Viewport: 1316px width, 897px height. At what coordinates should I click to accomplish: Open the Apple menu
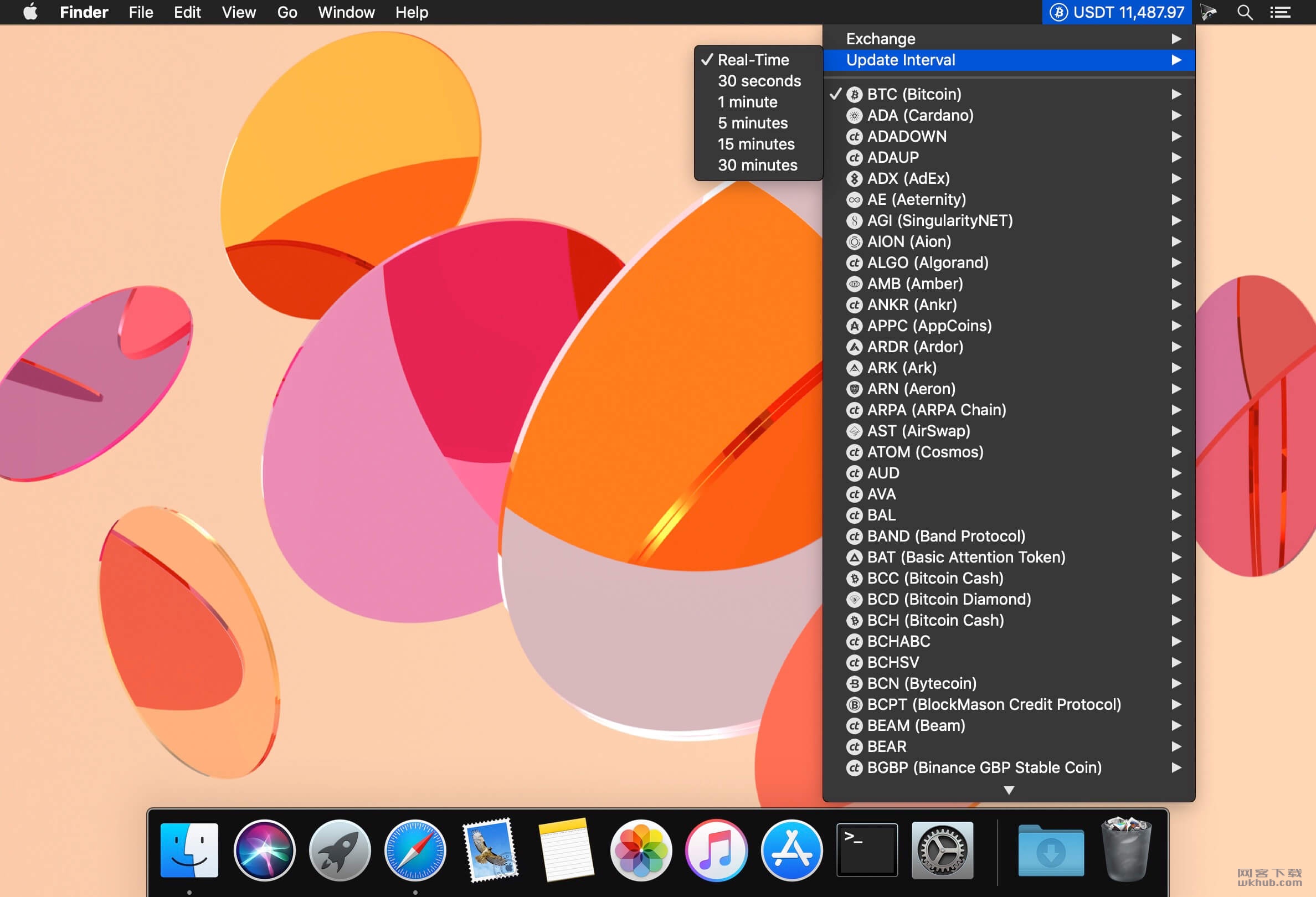[30, 11]
